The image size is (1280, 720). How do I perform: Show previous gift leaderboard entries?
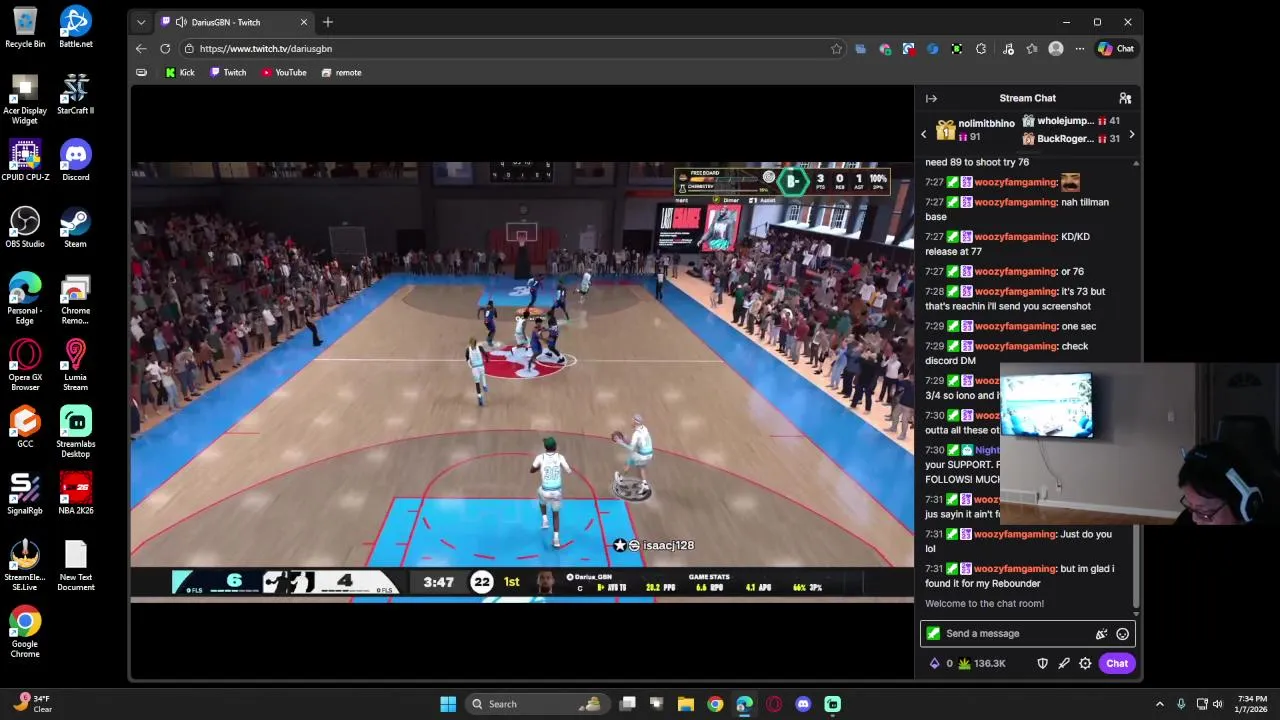click(924, 134)
